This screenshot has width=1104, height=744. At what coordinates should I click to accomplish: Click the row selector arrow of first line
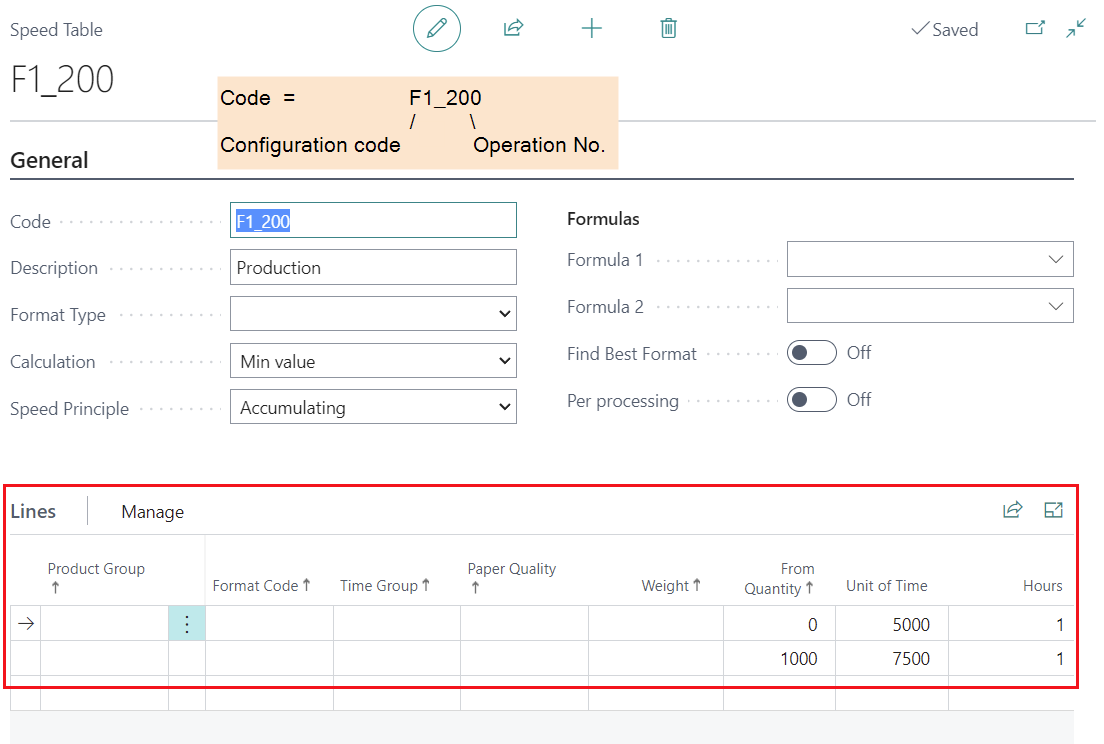tap(26, 624)
